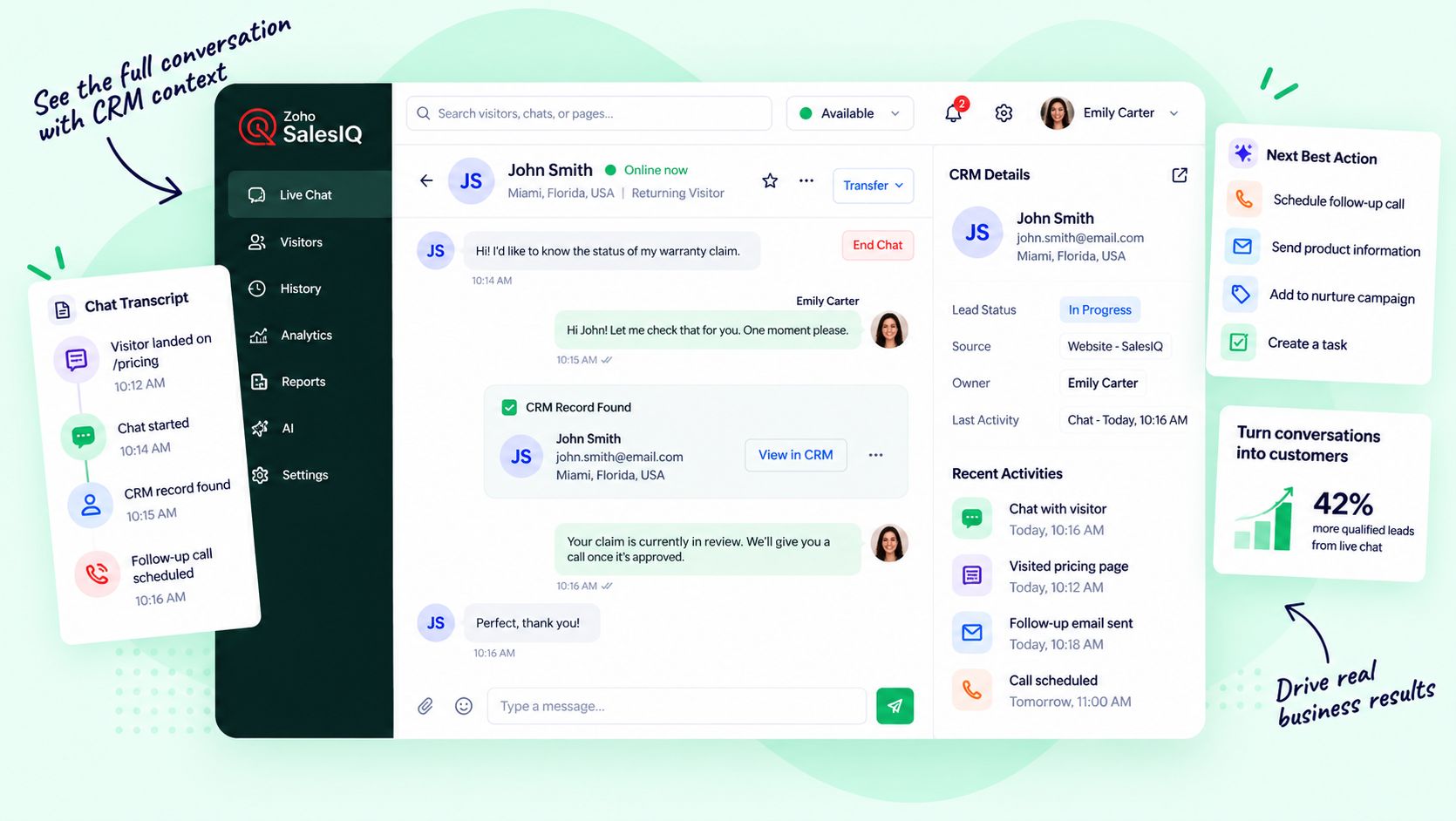Click the Recent Activities heading

[1007, 473]
